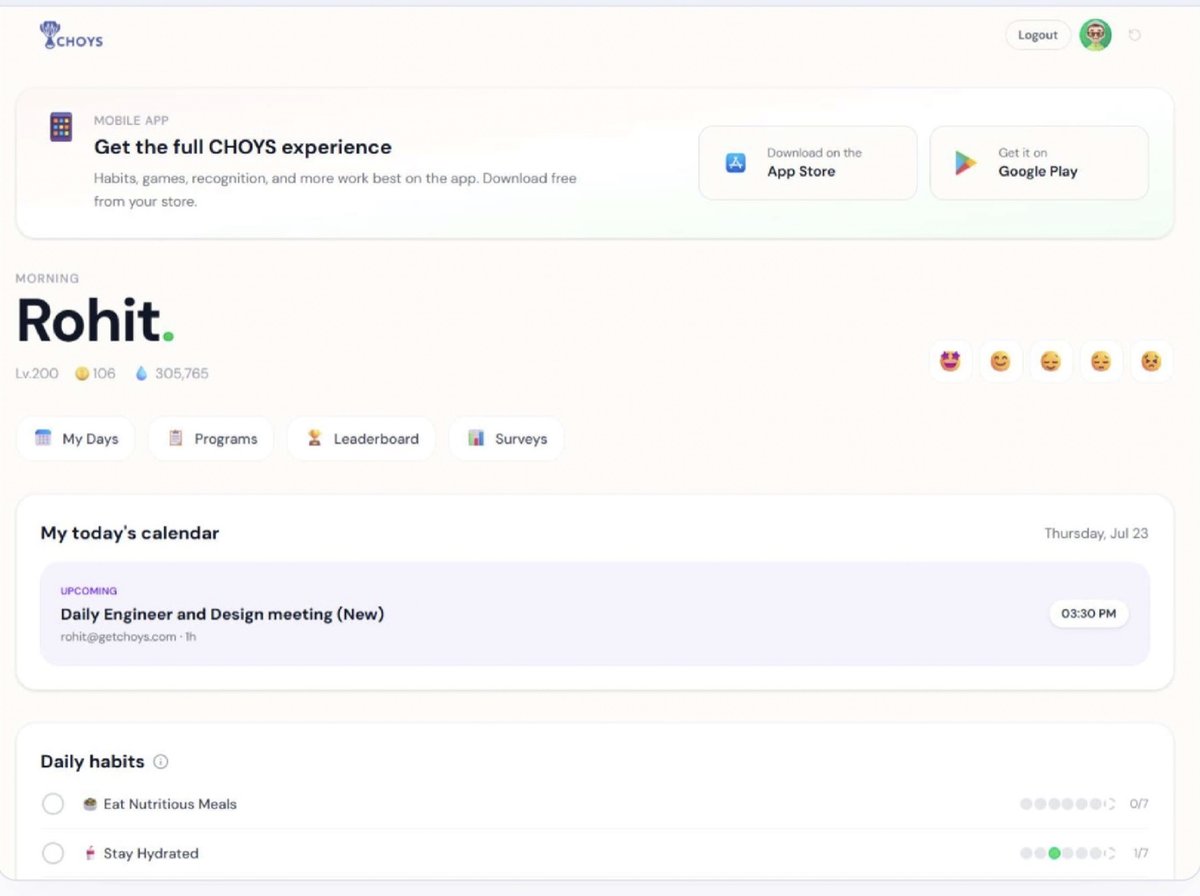Click the mobile app phone icon
The width and height of the screenshot is (1200, 896).
[x=61, y=127]
